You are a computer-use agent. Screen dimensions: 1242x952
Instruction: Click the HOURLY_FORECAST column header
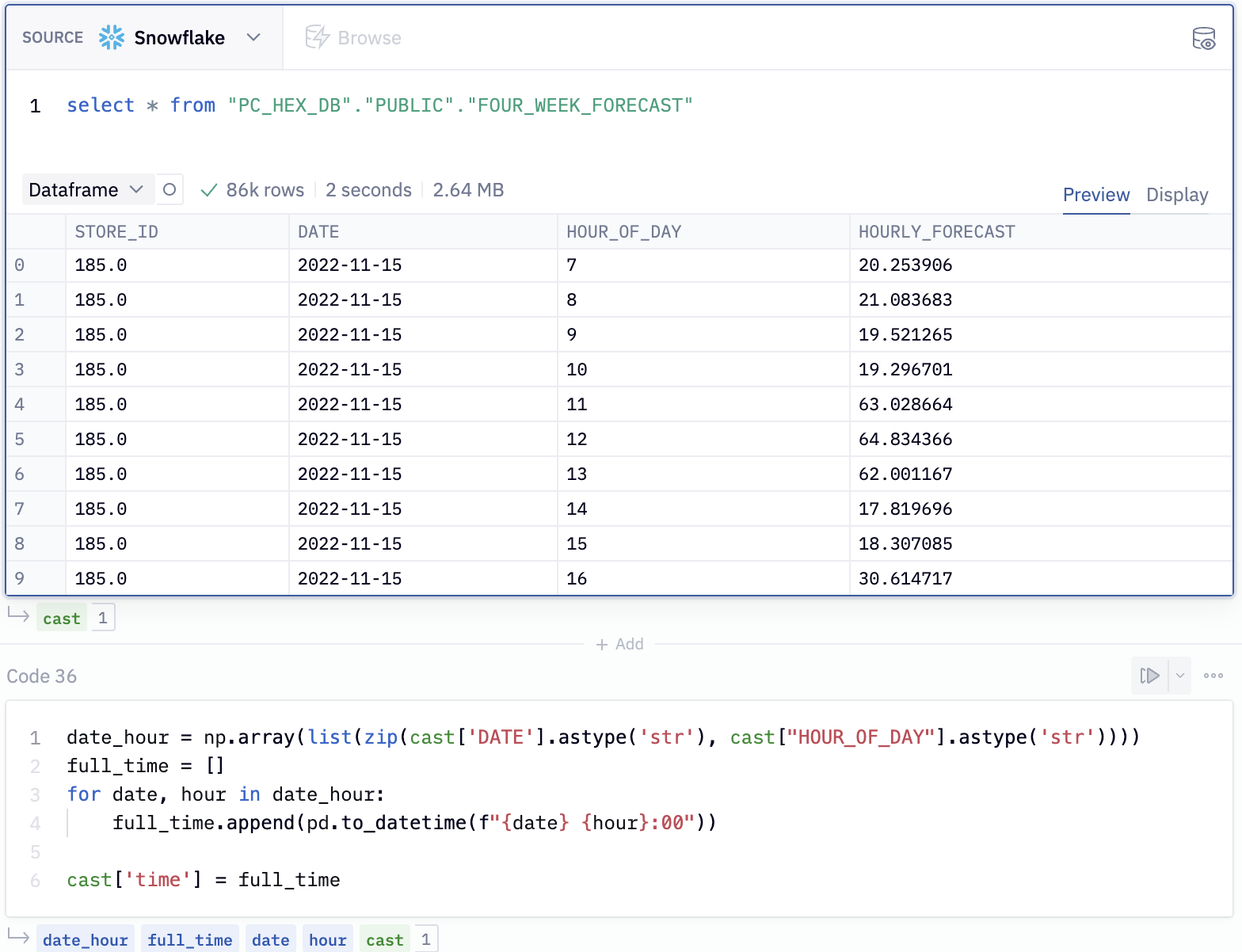coord(936,232)
